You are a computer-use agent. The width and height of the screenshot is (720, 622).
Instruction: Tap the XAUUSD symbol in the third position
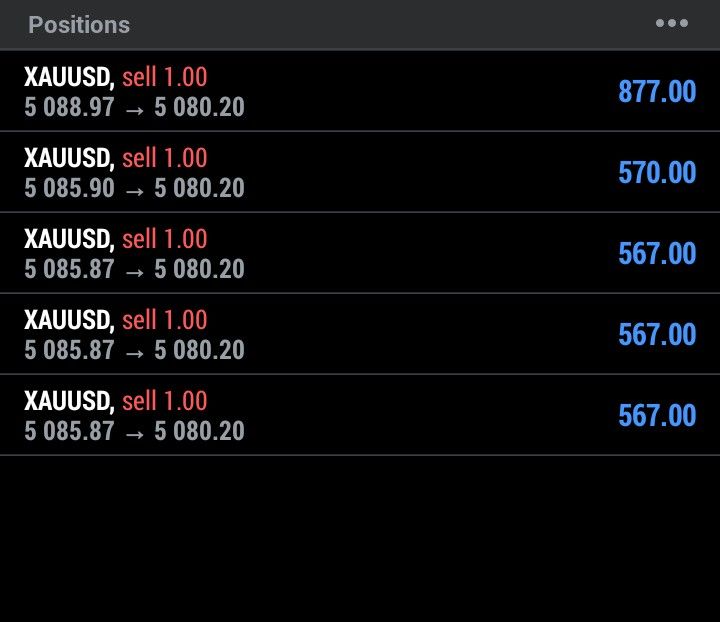pos(68,239)
